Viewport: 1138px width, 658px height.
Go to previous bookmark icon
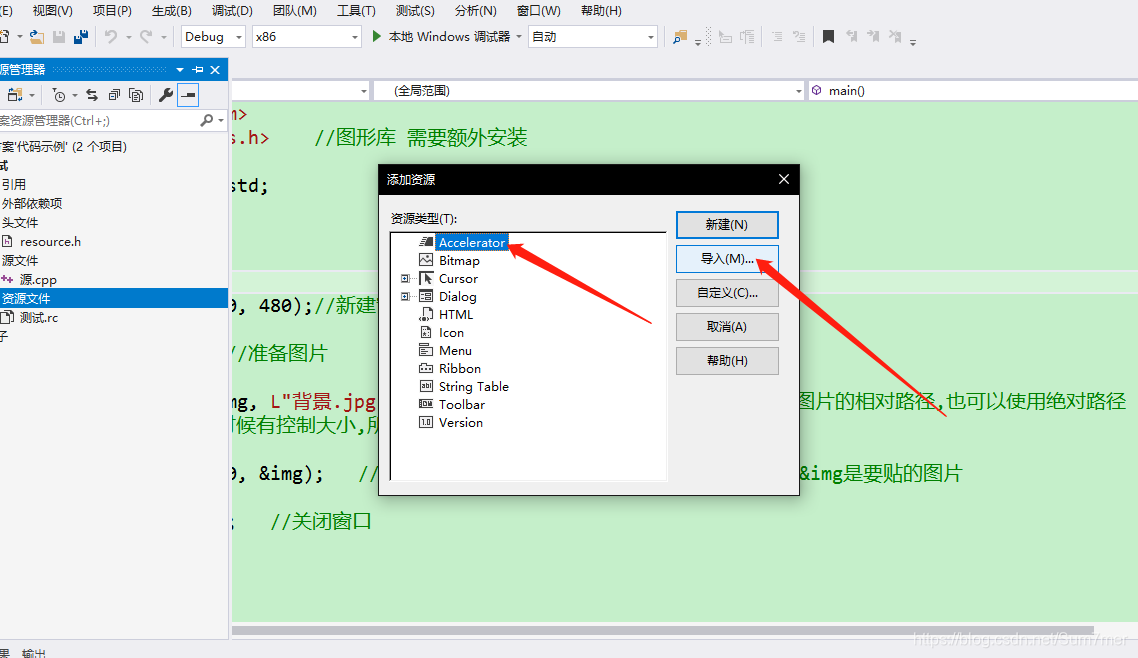tap(851, 36)
